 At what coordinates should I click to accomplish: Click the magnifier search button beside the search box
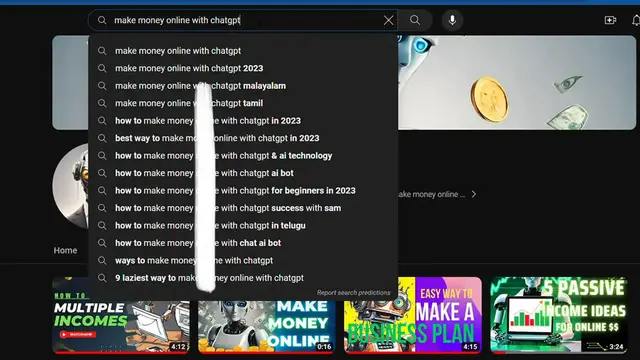[x=415, y=20]
